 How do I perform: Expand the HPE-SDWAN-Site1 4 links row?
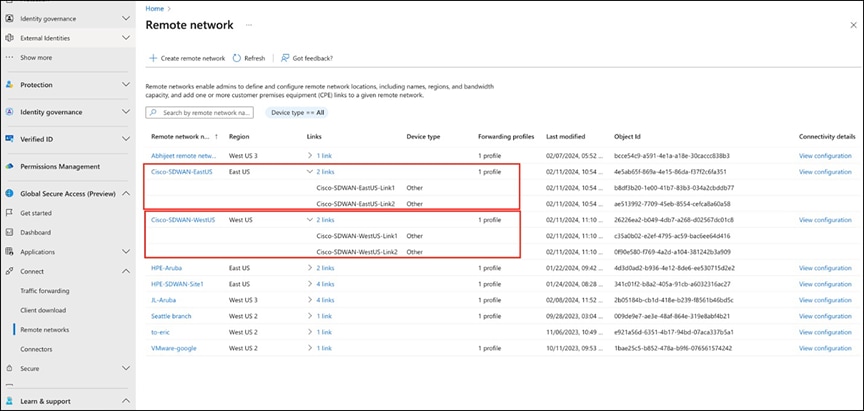point(310,284)
